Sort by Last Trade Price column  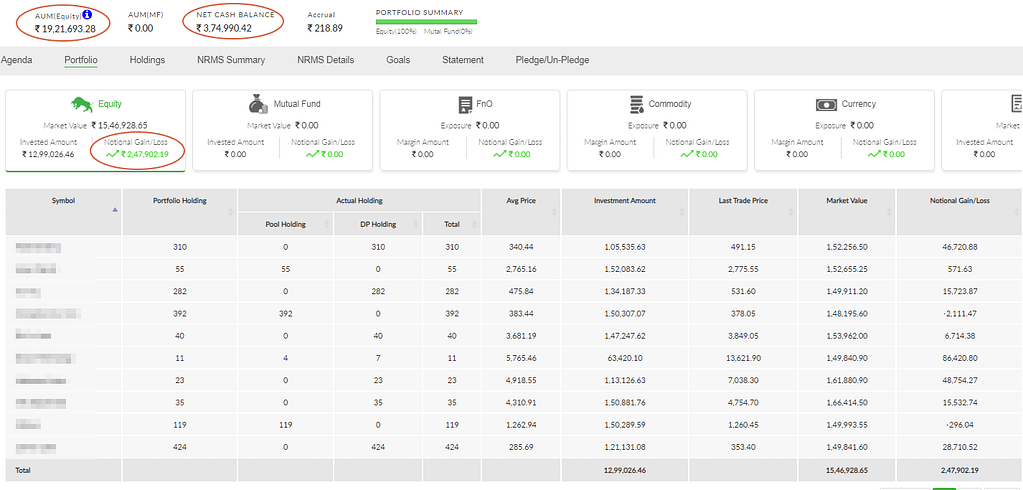791,211
